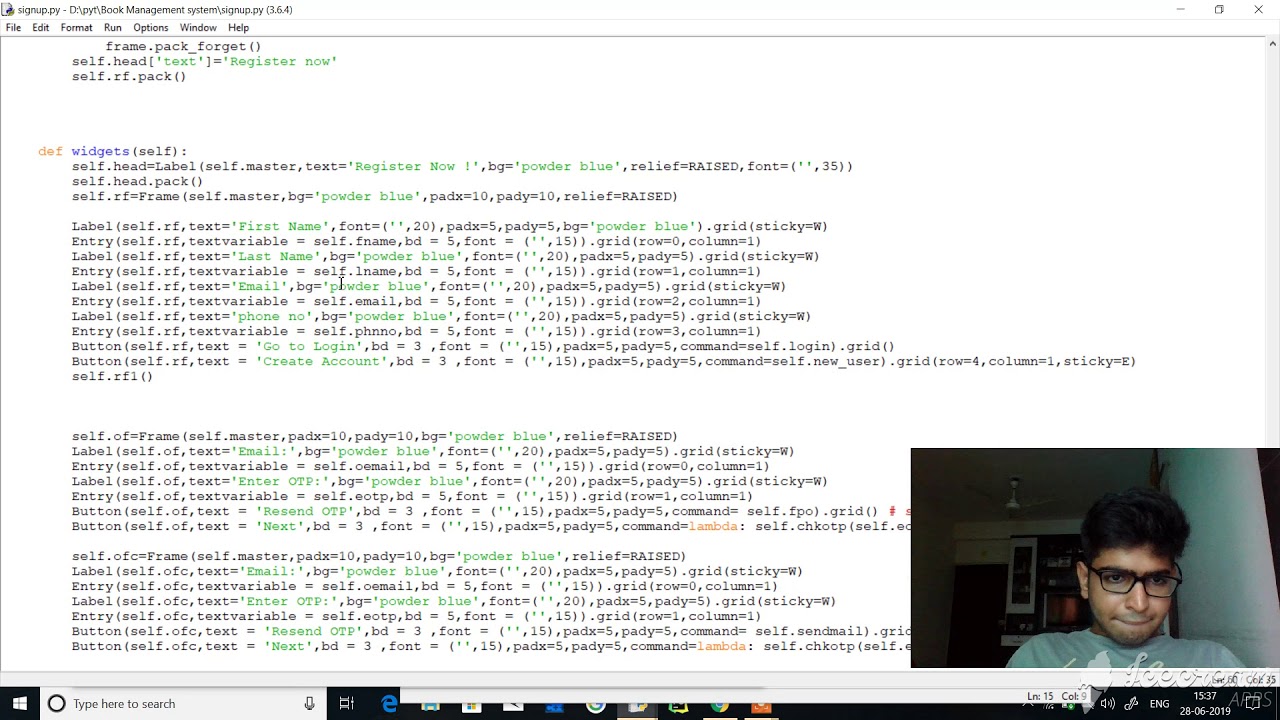The height and width of the screenshot is (720, 1280).
Task: Click the Entry line using self.email
Action: click(416, 301)
